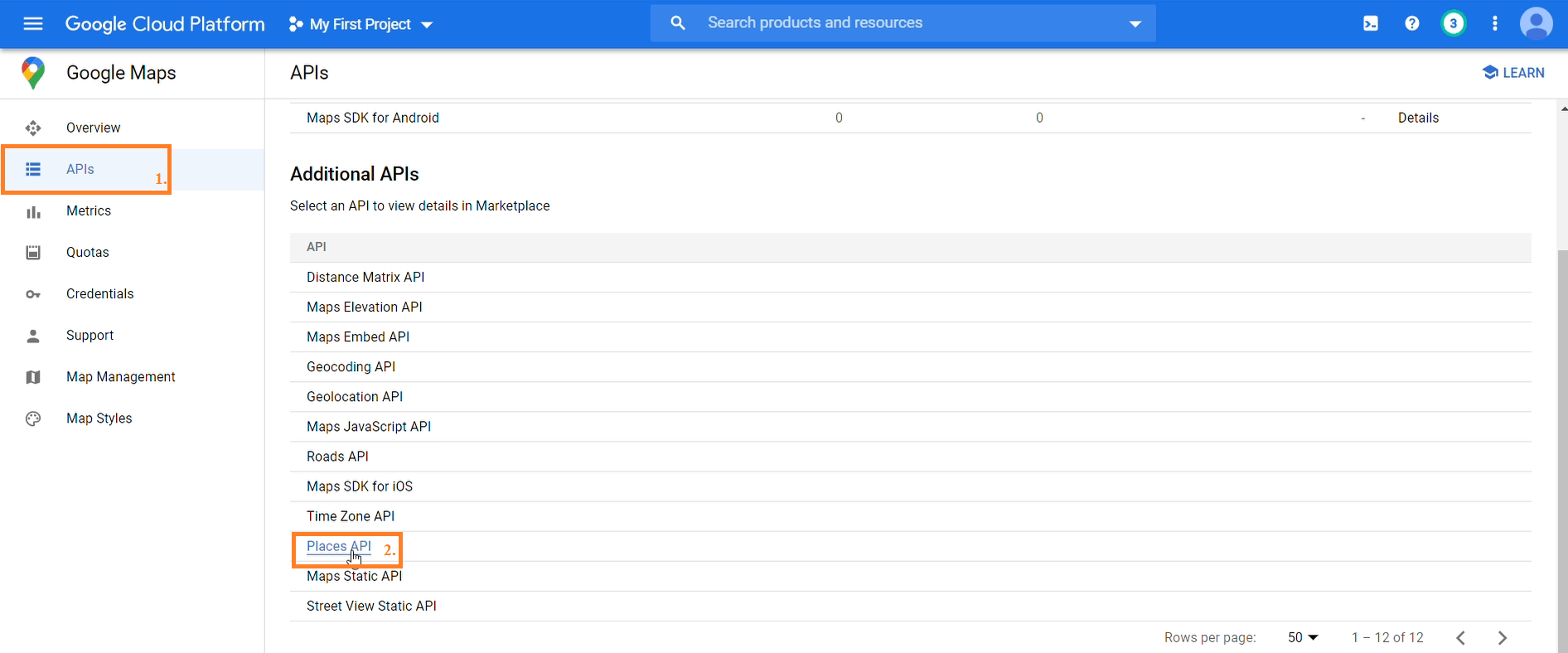The image size is (1568, 653).
Task: Click the Map Styles palette icon
Action: click(33, 418)
